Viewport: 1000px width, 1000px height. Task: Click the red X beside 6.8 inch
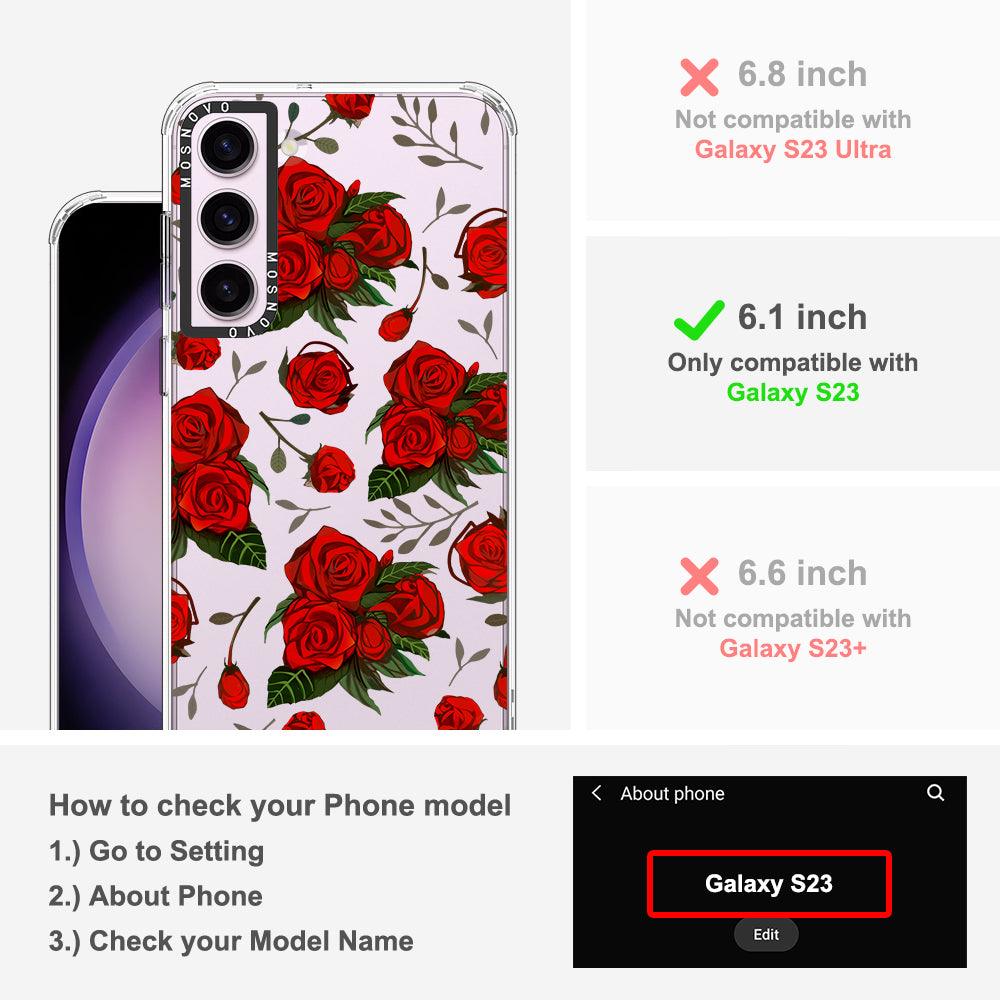coord(699,77)
